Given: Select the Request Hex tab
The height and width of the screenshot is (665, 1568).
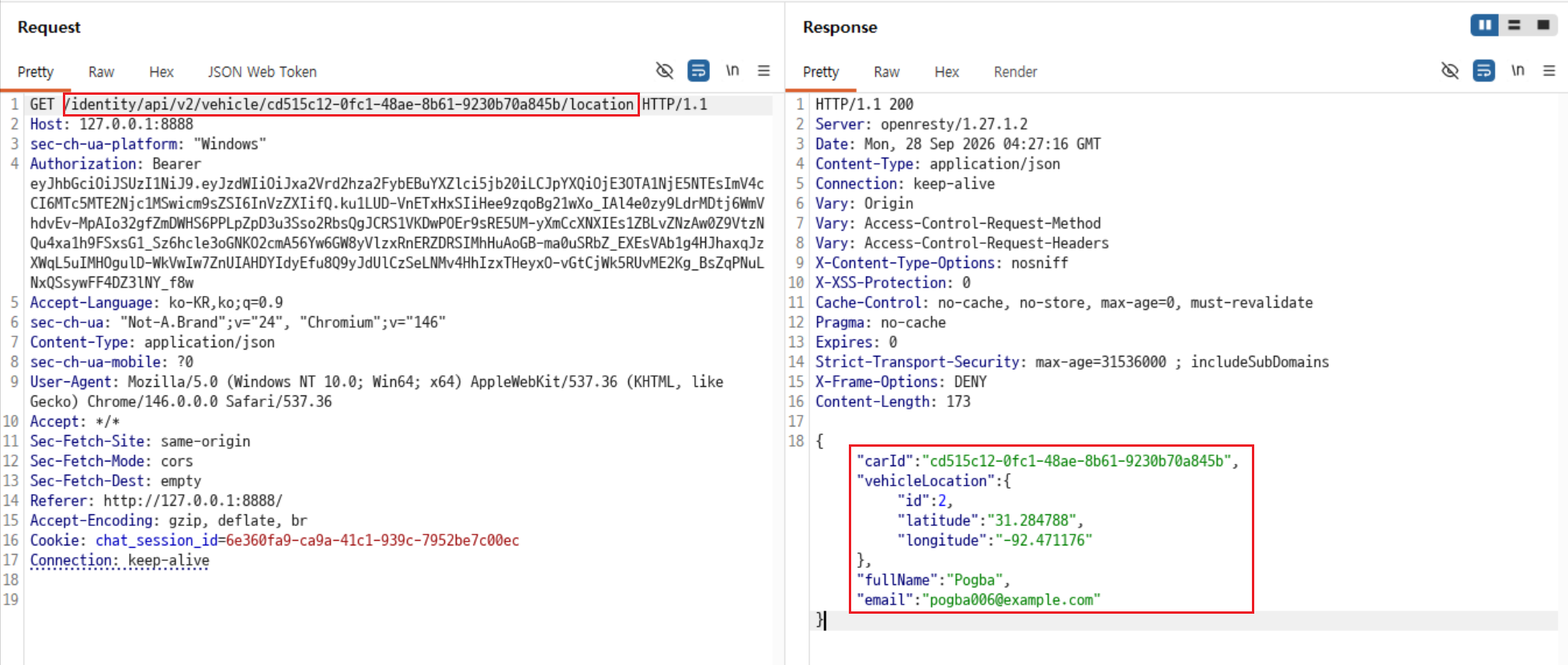Looking at the screenshot, I should (162, 72).
